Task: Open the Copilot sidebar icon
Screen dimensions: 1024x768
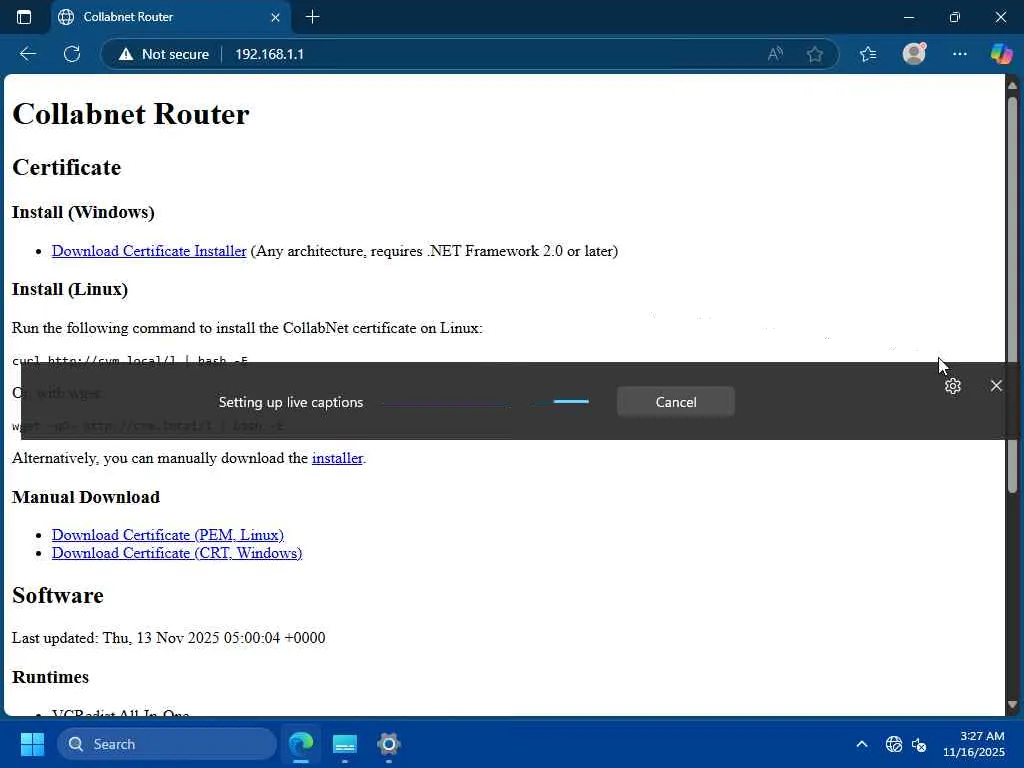Action: pos(1001,54)
